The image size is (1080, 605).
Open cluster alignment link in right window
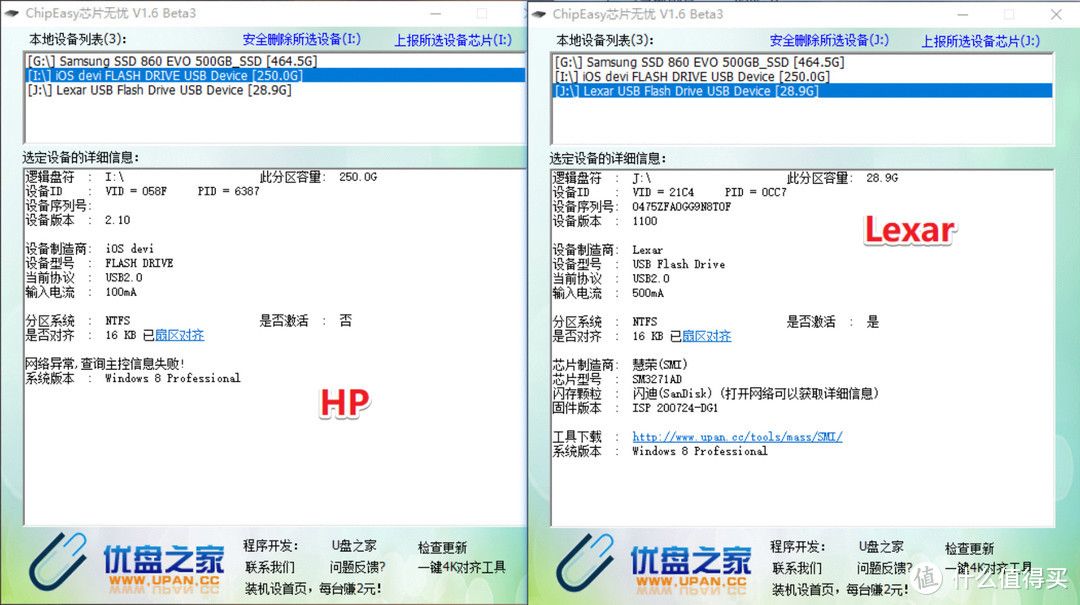pyautogui.click(x=706, y=336)
